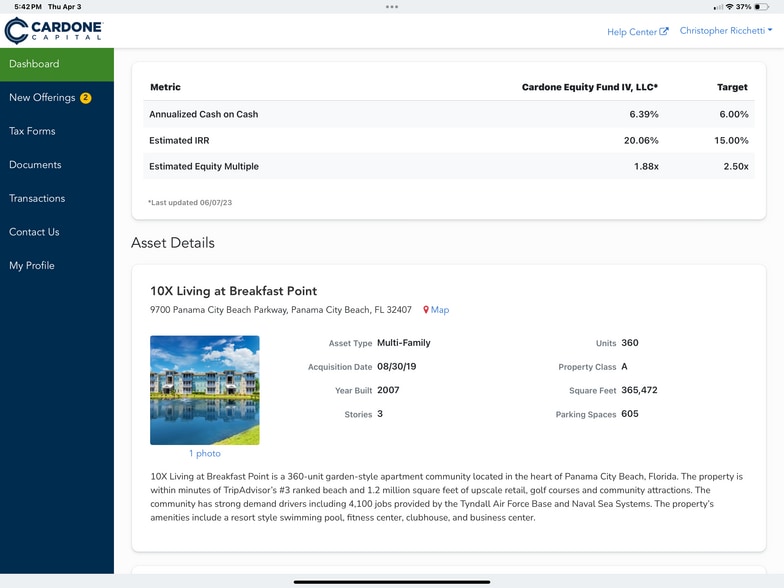Tap the three-dot multitasking icon at top
The width and height of the screenshot is (784, 588).
point(392,6)
